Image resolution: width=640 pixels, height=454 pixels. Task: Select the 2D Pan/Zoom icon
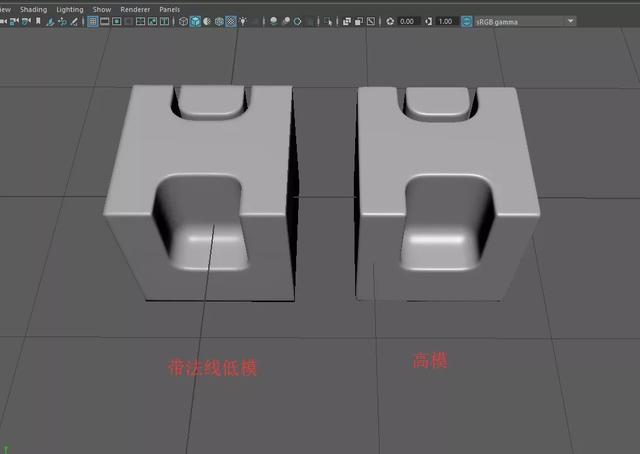[x=62, y=21]
